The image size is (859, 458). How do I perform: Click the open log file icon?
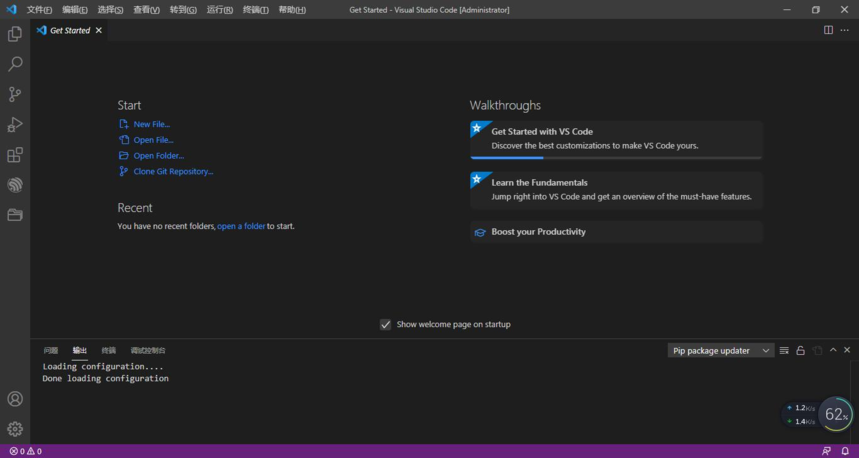point(817,351)
